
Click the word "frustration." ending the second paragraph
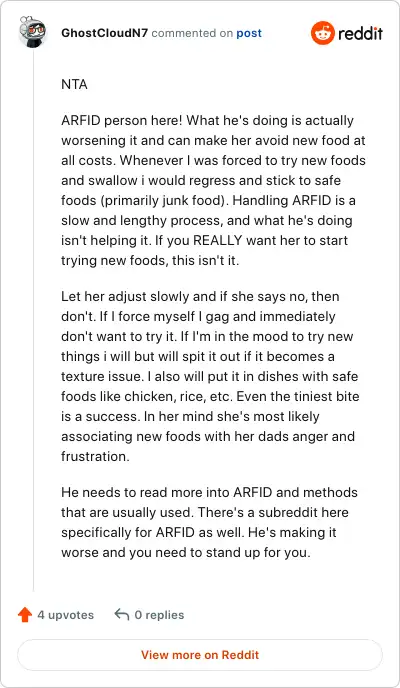(x=95, y=456)
